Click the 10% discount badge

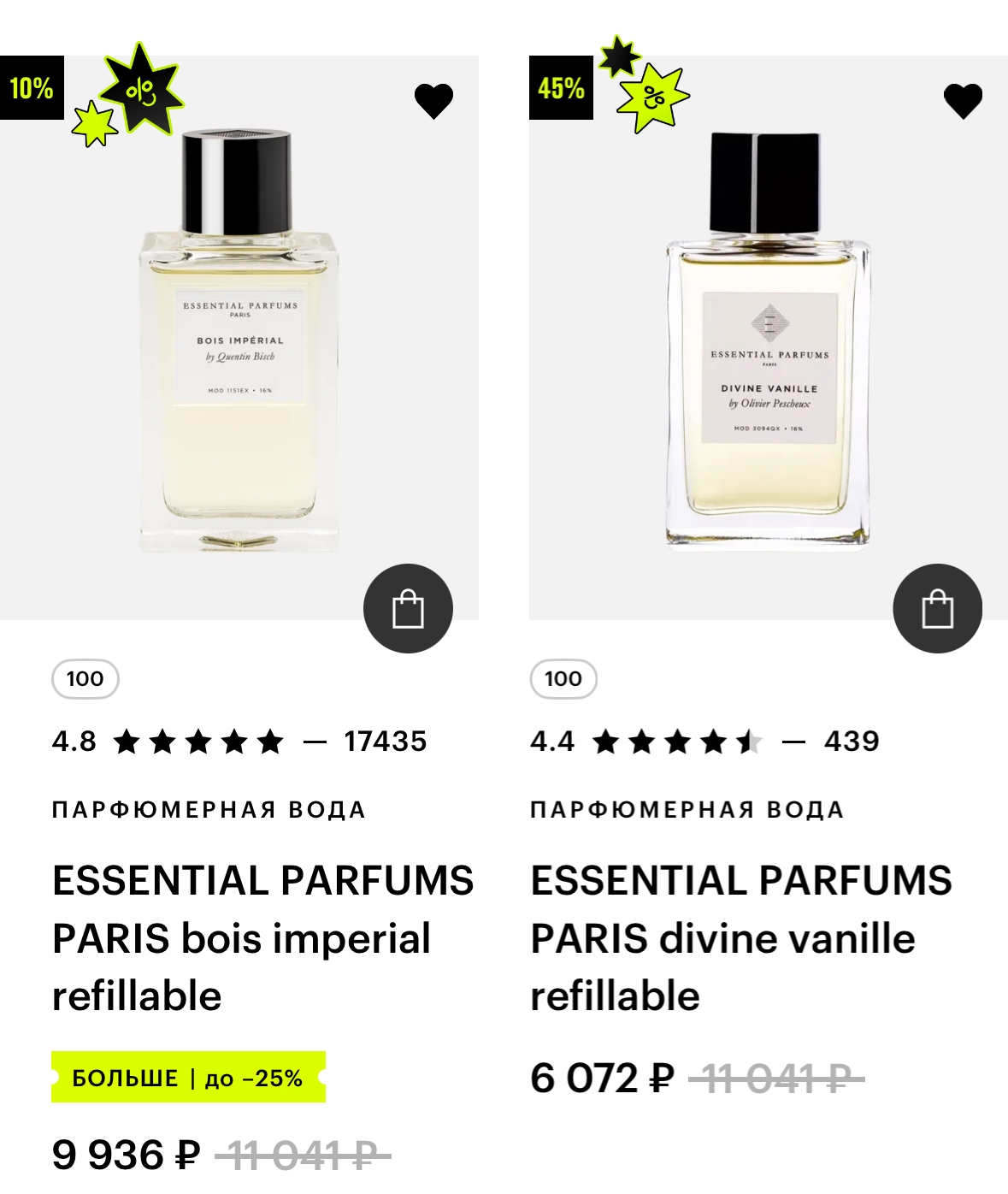click(32, 87)
